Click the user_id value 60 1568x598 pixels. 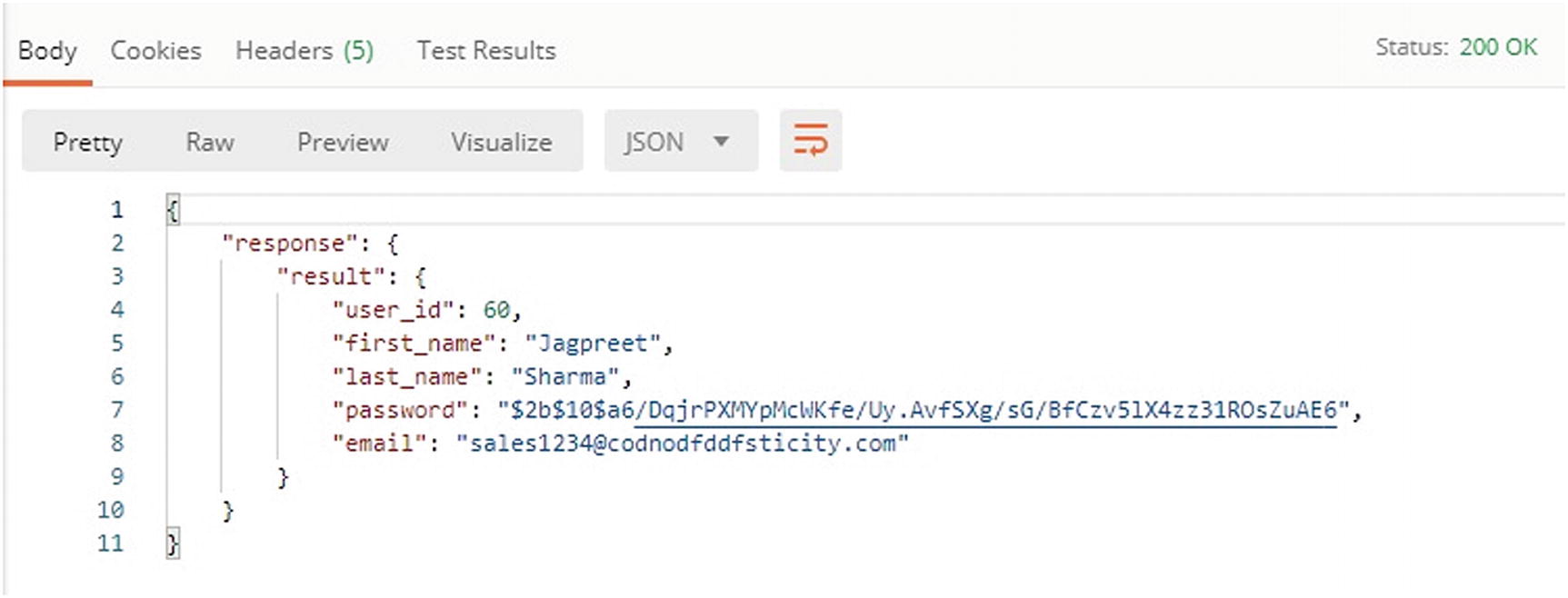(x=496, y=311)
